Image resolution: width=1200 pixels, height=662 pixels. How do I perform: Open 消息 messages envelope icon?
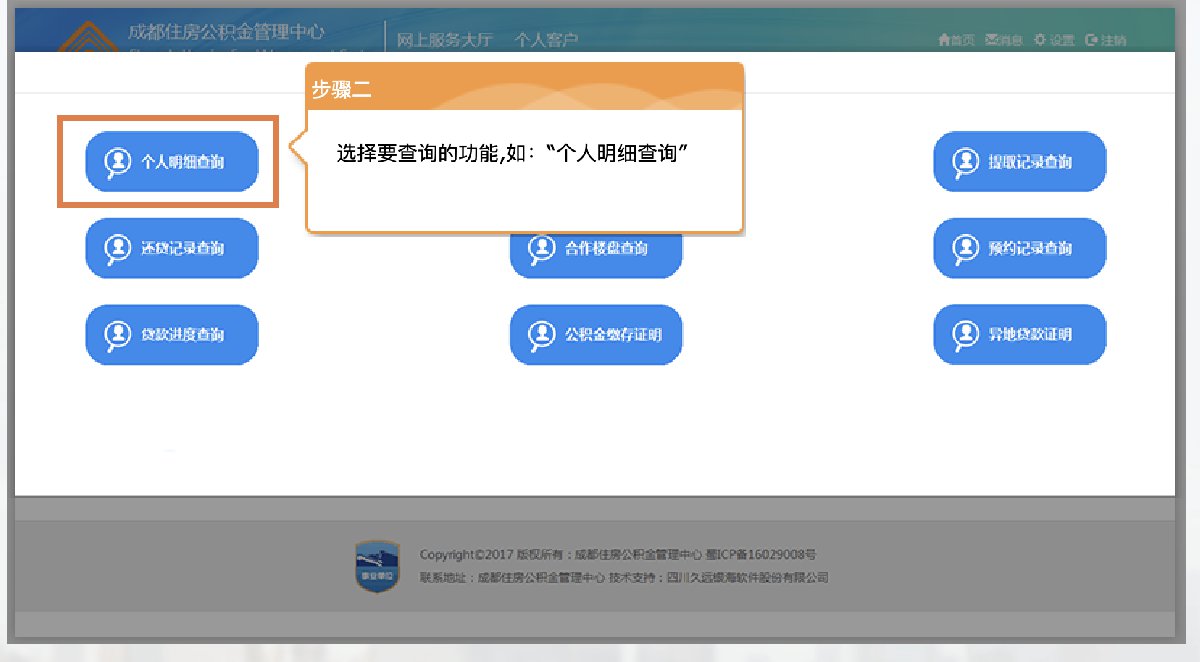[991, 41]
